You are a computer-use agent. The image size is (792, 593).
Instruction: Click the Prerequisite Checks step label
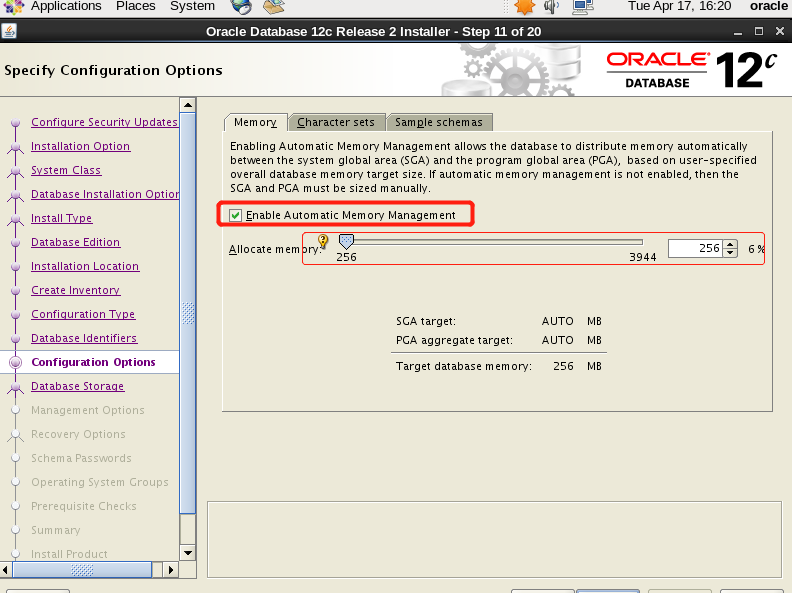tap(84, 506)
